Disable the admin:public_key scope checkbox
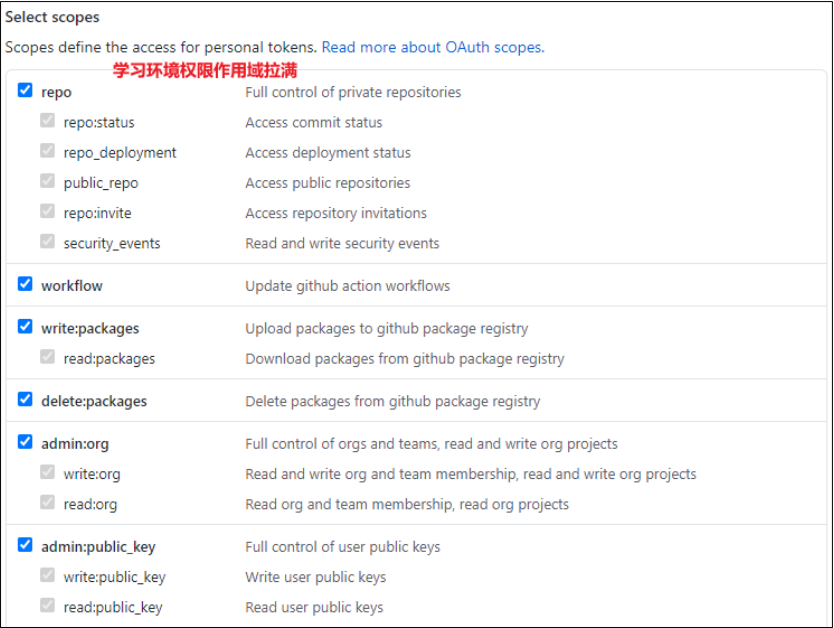 [x=25, y=546]
